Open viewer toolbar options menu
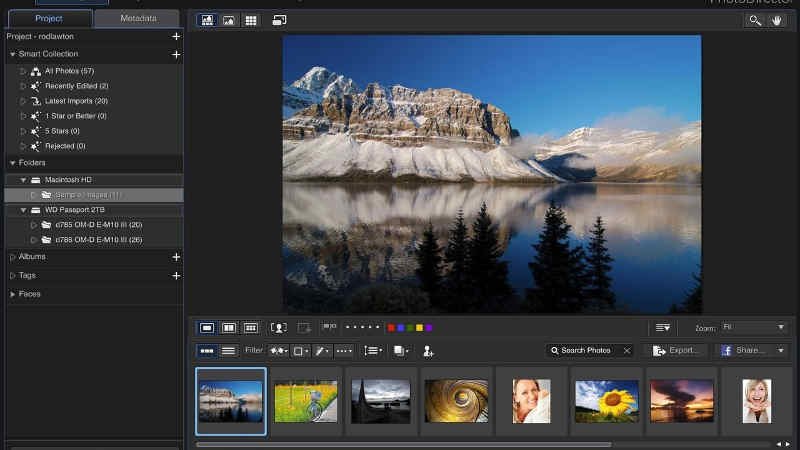The width and height of the screenshot is (800, 450). (663, 328)
